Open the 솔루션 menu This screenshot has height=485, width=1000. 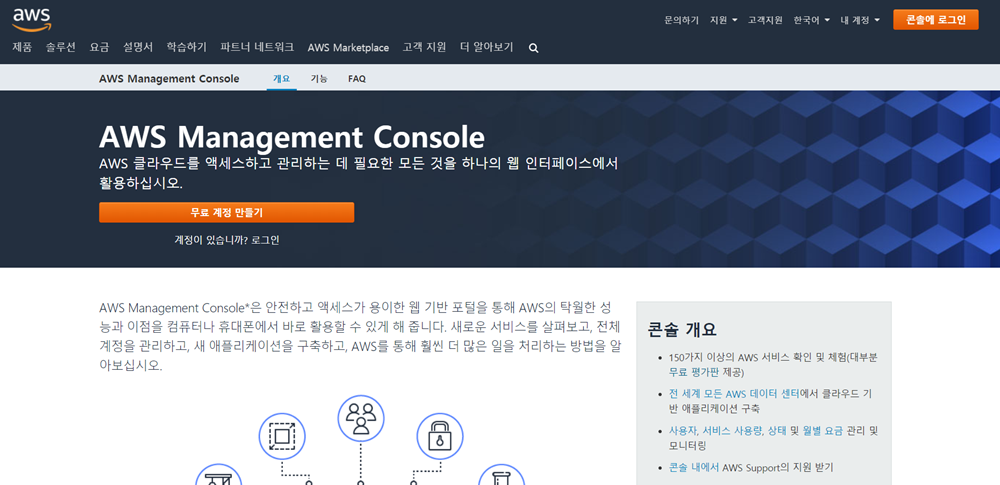pyautogui.click(x=61, y=47)
